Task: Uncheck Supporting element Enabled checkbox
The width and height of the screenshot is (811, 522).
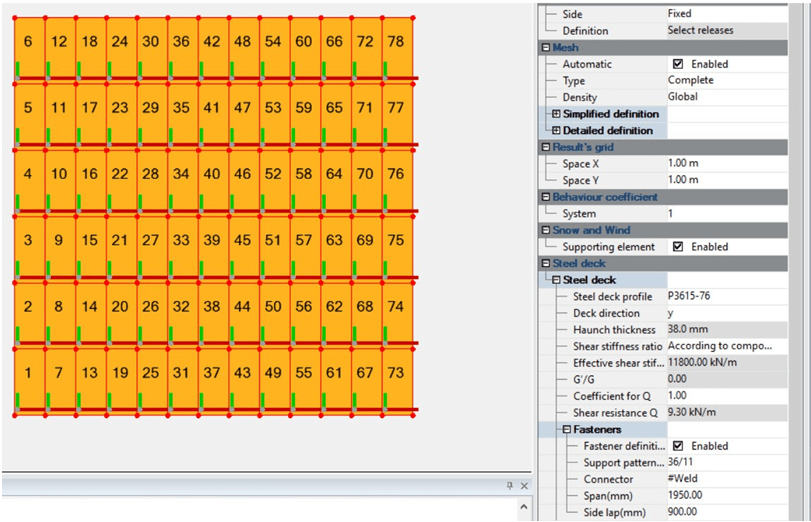Action: click(678, 247)
